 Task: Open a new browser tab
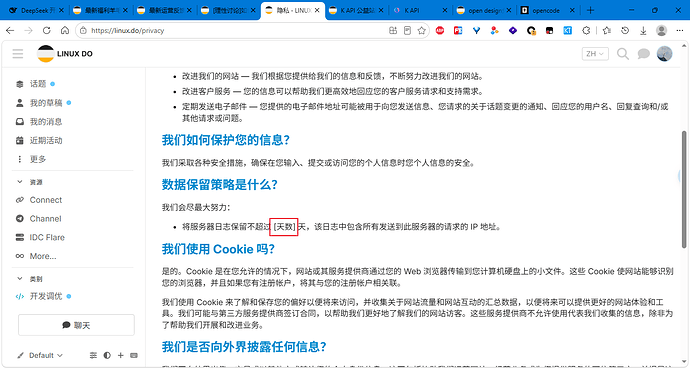pyautogui.click(x=591, y=10)
